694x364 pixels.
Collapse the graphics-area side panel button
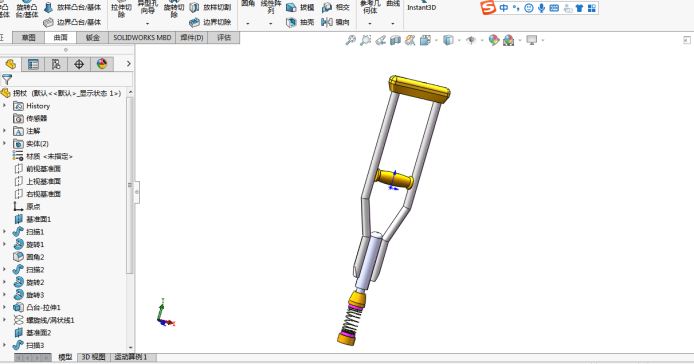(687, 40)
